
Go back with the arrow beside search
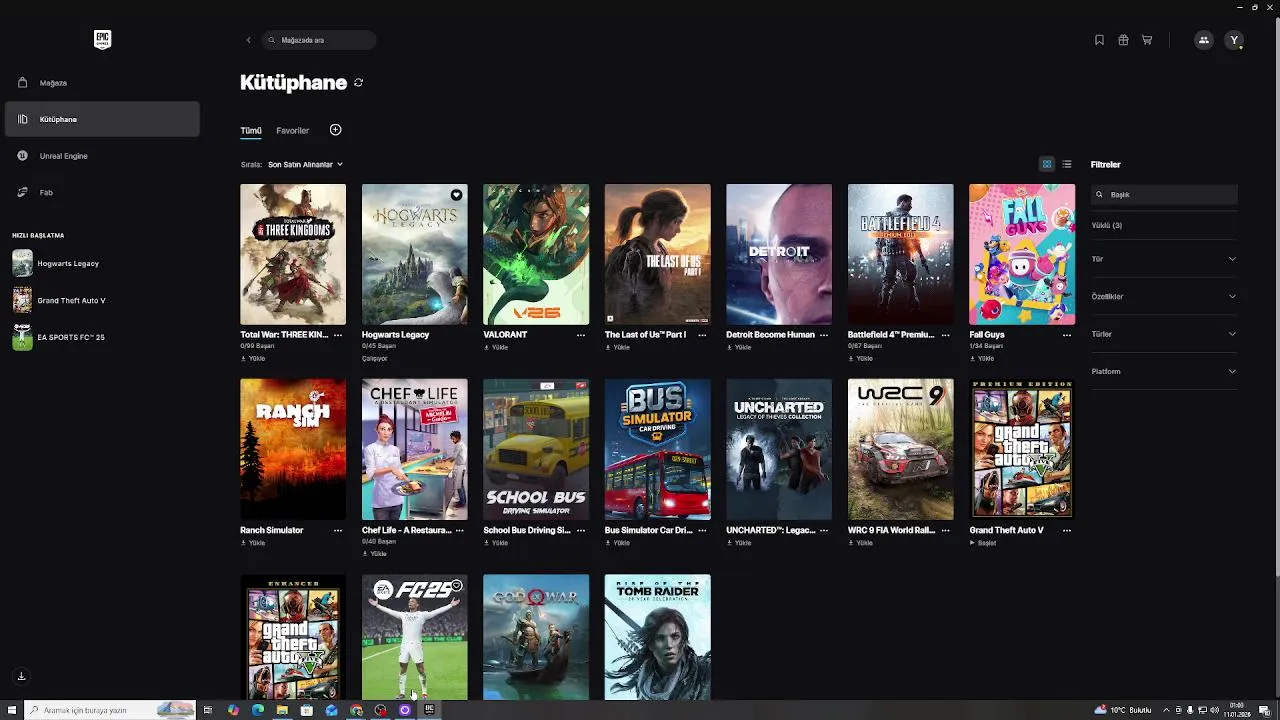click(x=248, y=40)
